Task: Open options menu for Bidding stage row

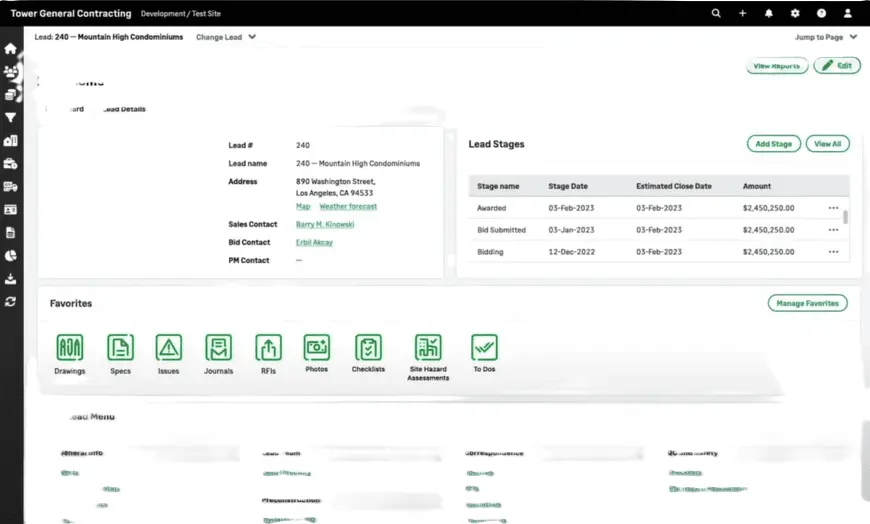Action: pos(833,252)
